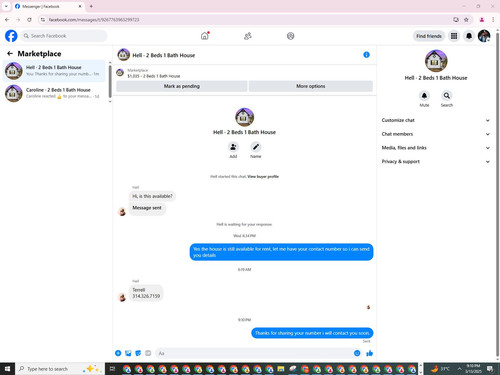
Task: Click the house avatar in right panel
Action: point(436,61)
